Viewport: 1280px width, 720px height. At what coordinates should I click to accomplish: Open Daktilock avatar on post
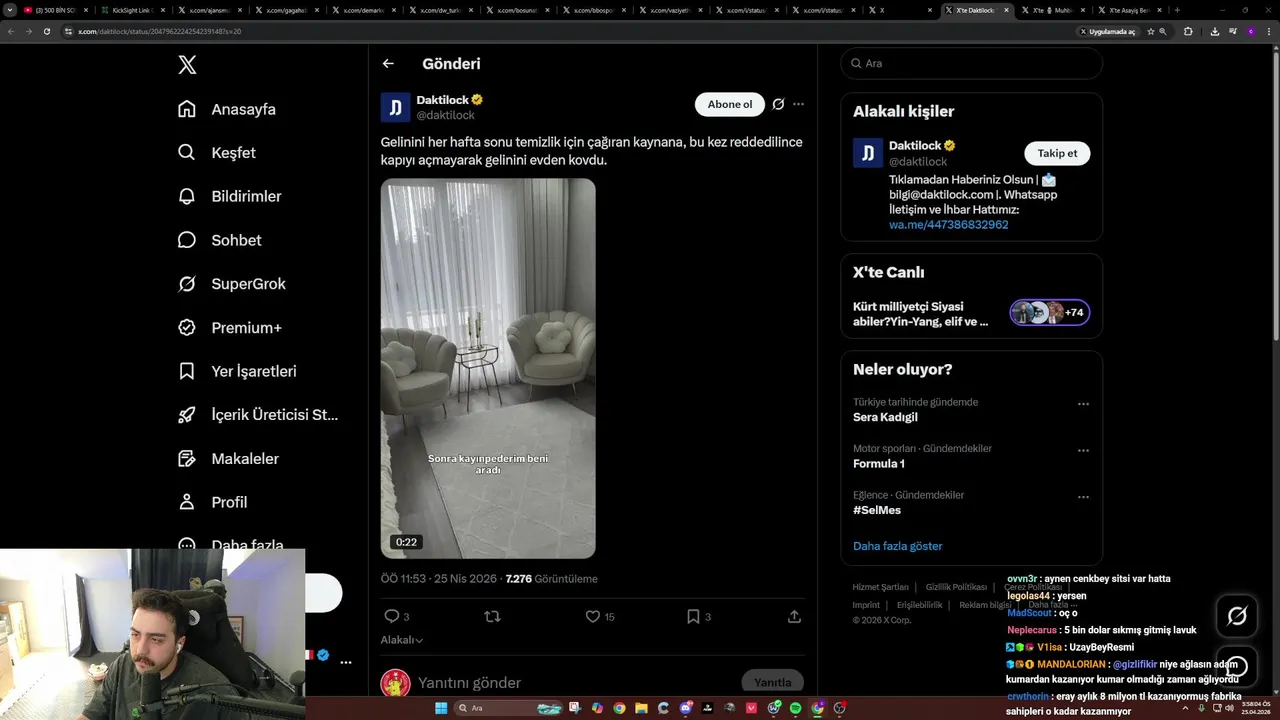pos(396,107)
